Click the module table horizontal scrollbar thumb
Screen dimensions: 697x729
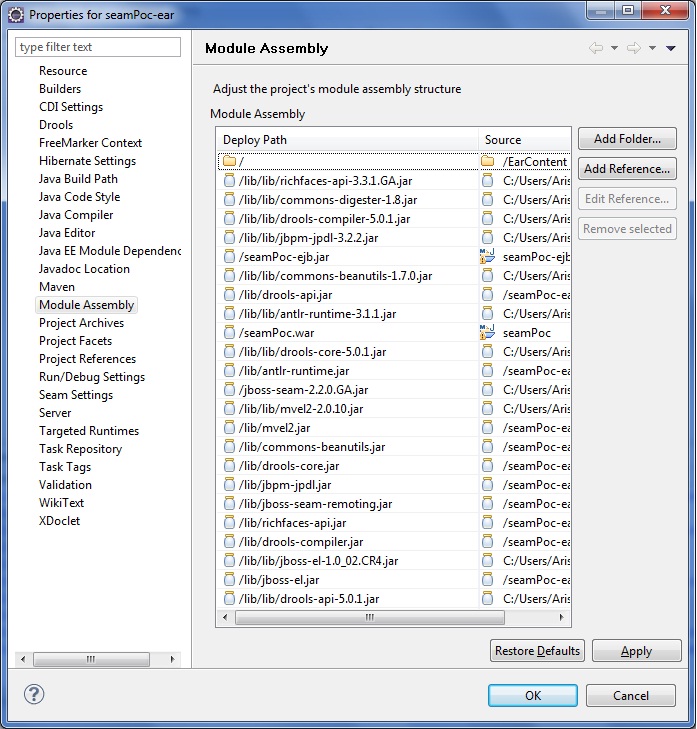[370, 617]
